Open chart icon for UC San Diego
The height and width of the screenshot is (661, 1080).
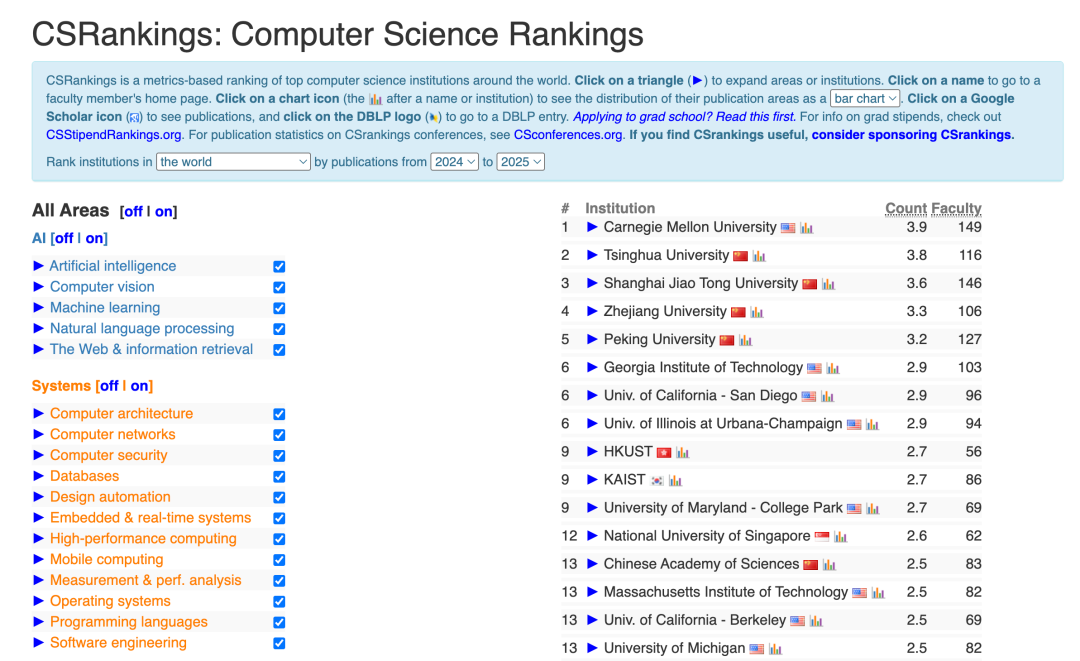click(827, 397)
